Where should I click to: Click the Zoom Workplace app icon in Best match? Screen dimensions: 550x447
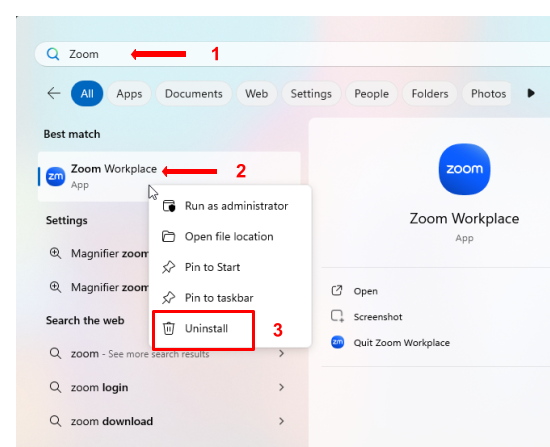[x=55, y=176]
